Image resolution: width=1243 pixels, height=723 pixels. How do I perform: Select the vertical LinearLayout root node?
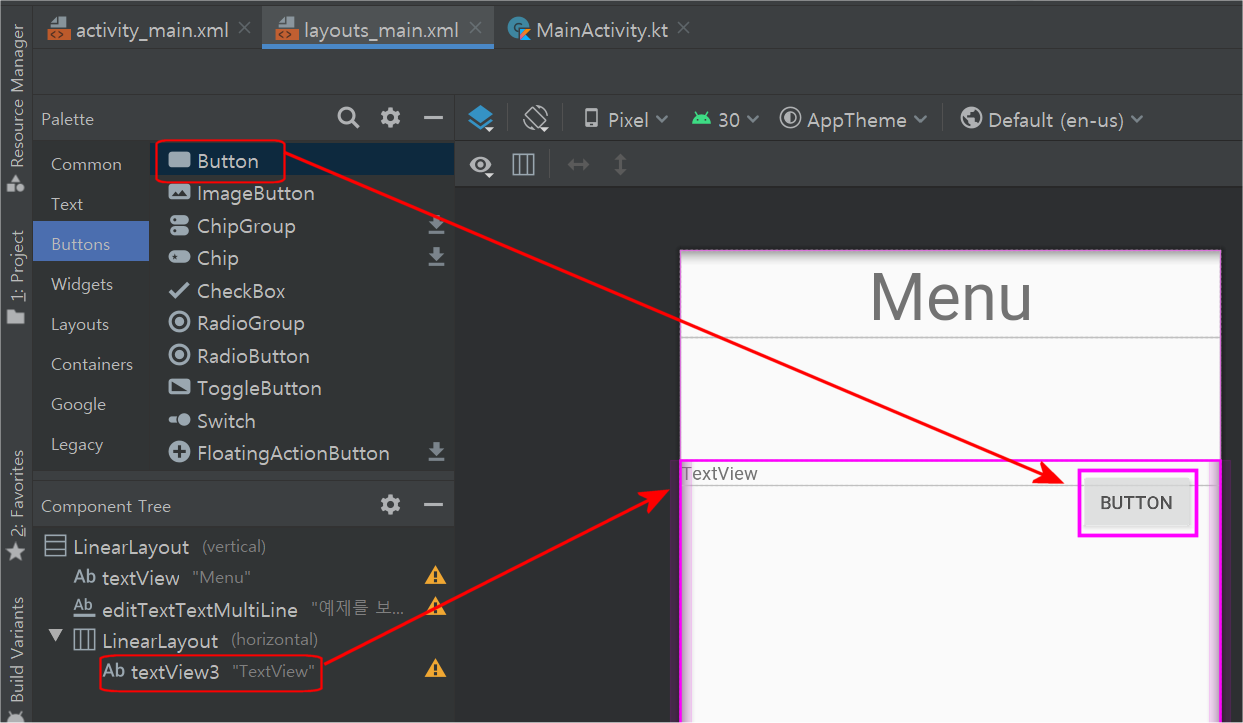tap(243, 547)
